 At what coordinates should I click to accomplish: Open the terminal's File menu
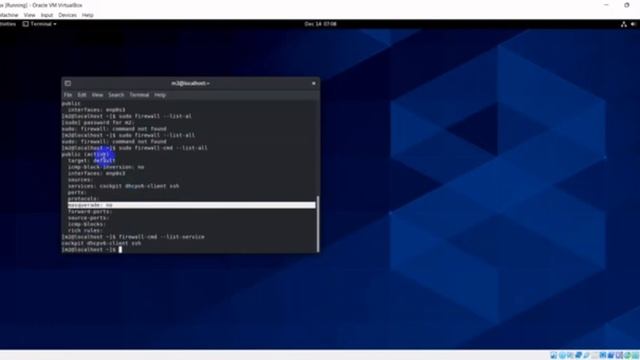68,95
